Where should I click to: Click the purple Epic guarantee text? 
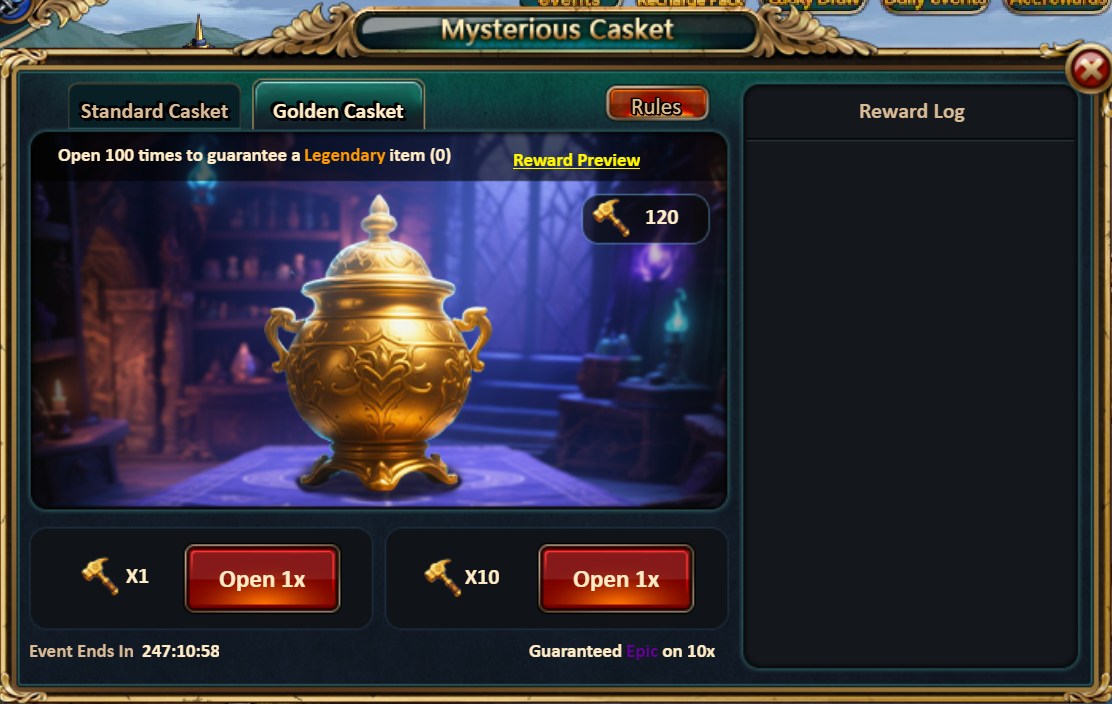(x=642, y=651)
